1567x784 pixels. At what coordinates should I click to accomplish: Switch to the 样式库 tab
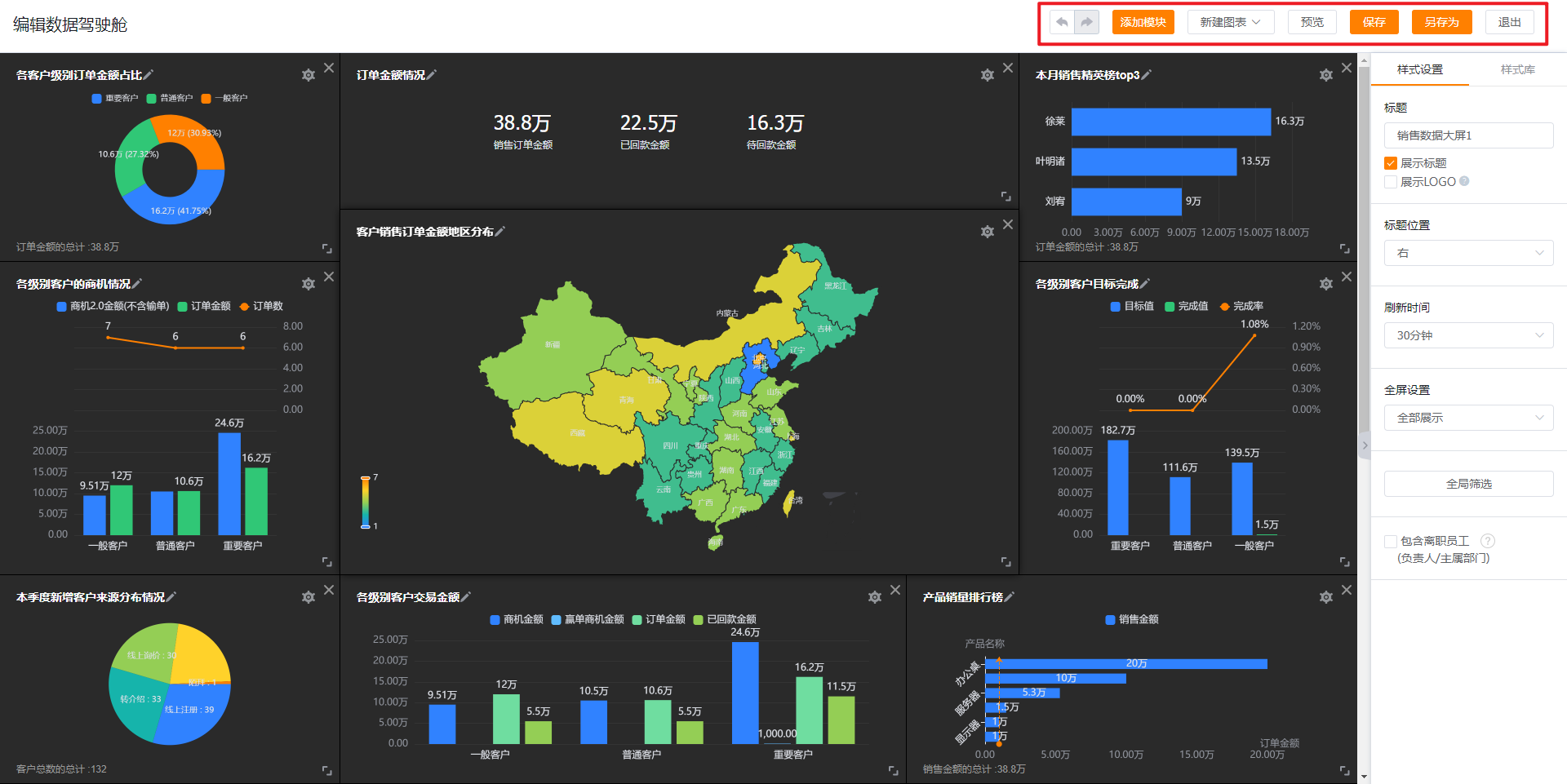point(1517,69)
